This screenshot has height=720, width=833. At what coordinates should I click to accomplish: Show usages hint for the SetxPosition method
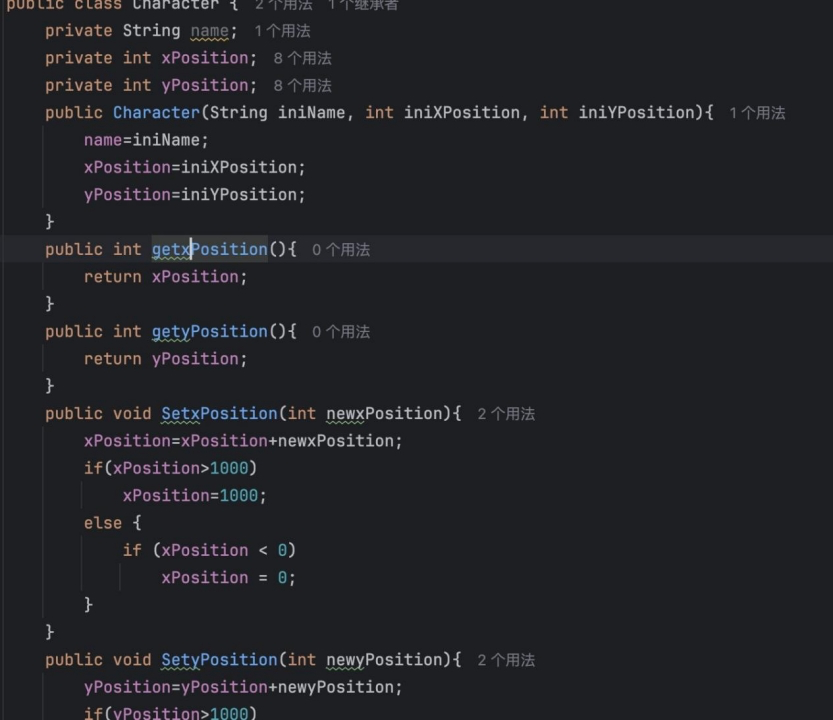[x=506, y=414]
